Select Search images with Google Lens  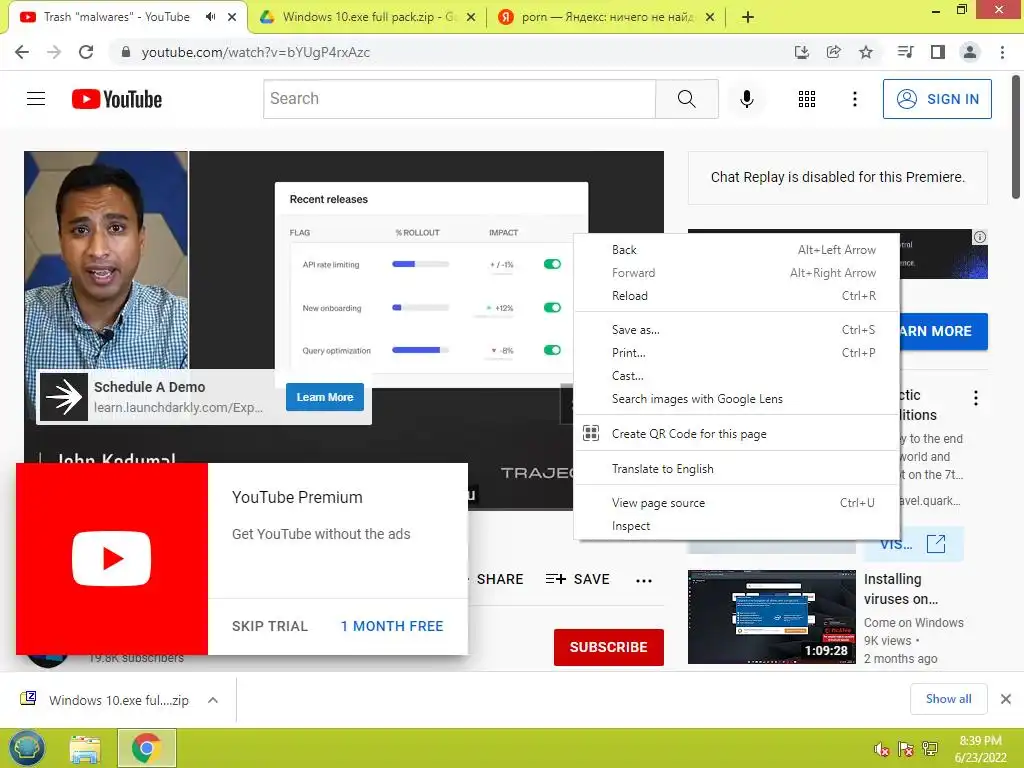pos(737,399)
